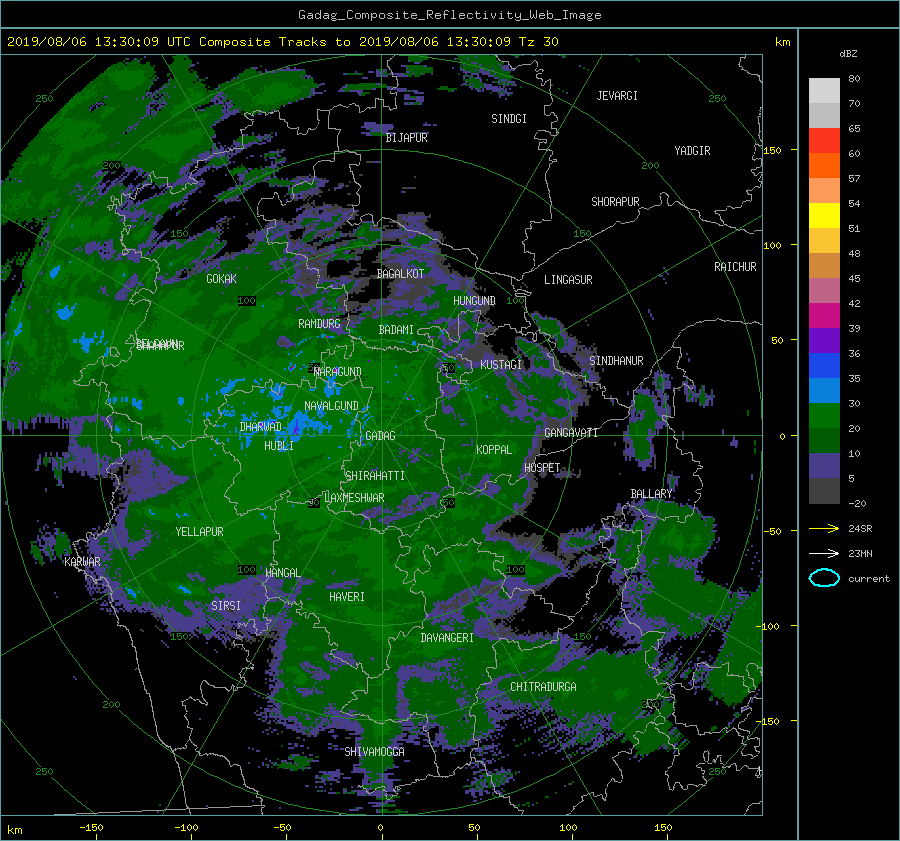Click the SHIRAHATTI city label
The width and height of the screenshot is (900, 841).
click(375, 476)
